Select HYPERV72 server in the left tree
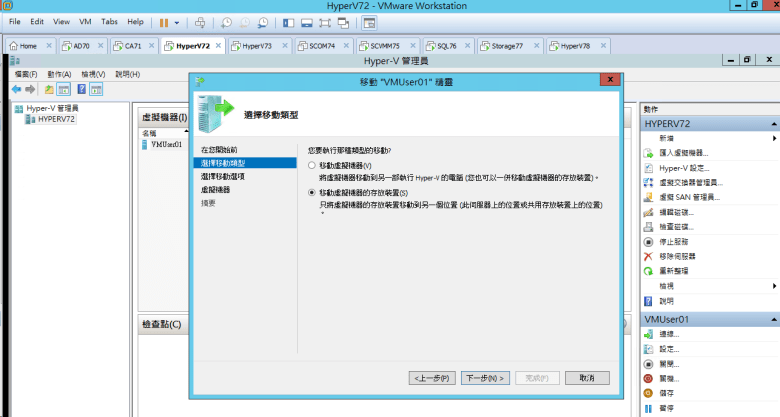Image resolution: width=780 pixels, height=417 pixels. click(55, 119)
